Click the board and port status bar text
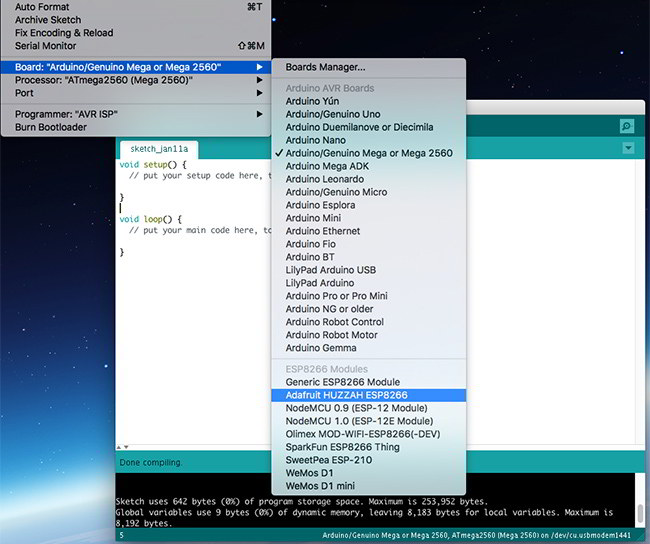The image size is (650, 544). pyautogui.click(x=476, y=535)
